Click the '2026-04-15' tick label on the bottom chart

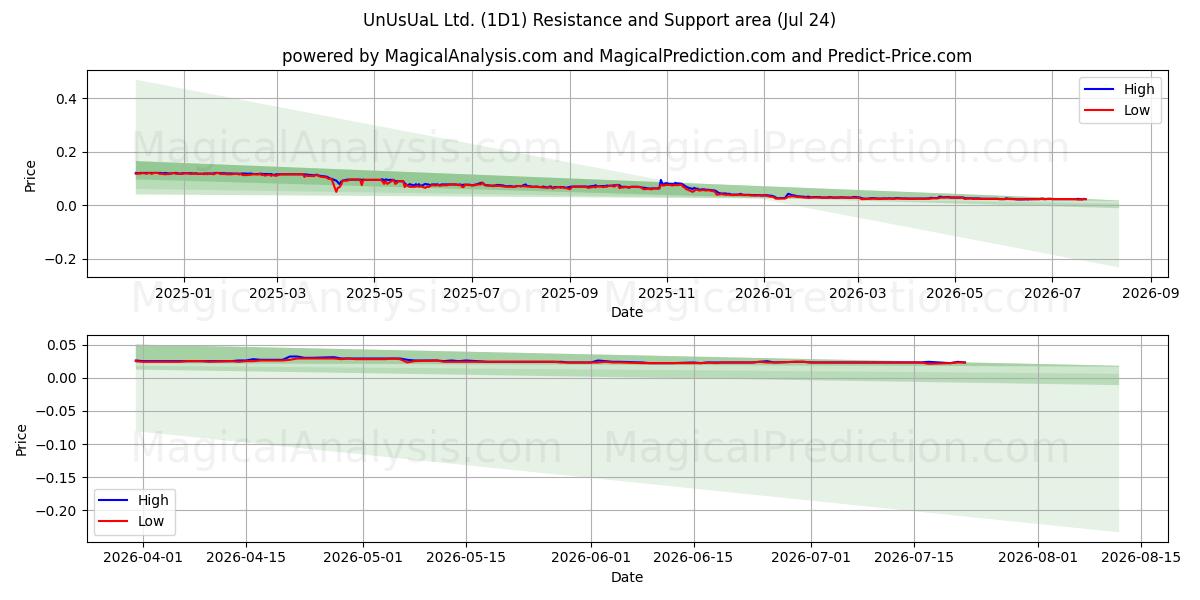[x=246, y=558]
